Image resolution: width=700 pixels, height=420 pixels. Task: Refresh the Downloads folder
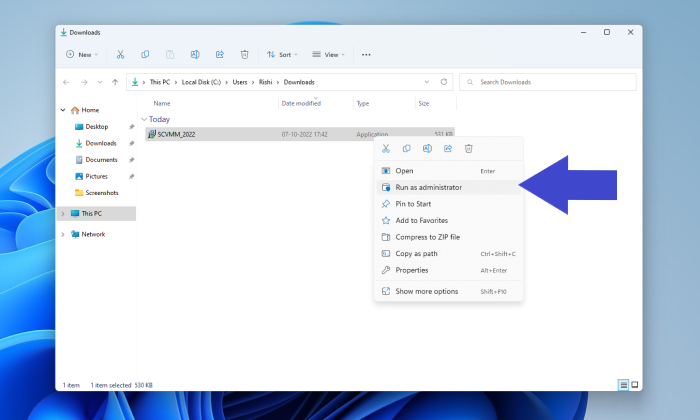444,82
